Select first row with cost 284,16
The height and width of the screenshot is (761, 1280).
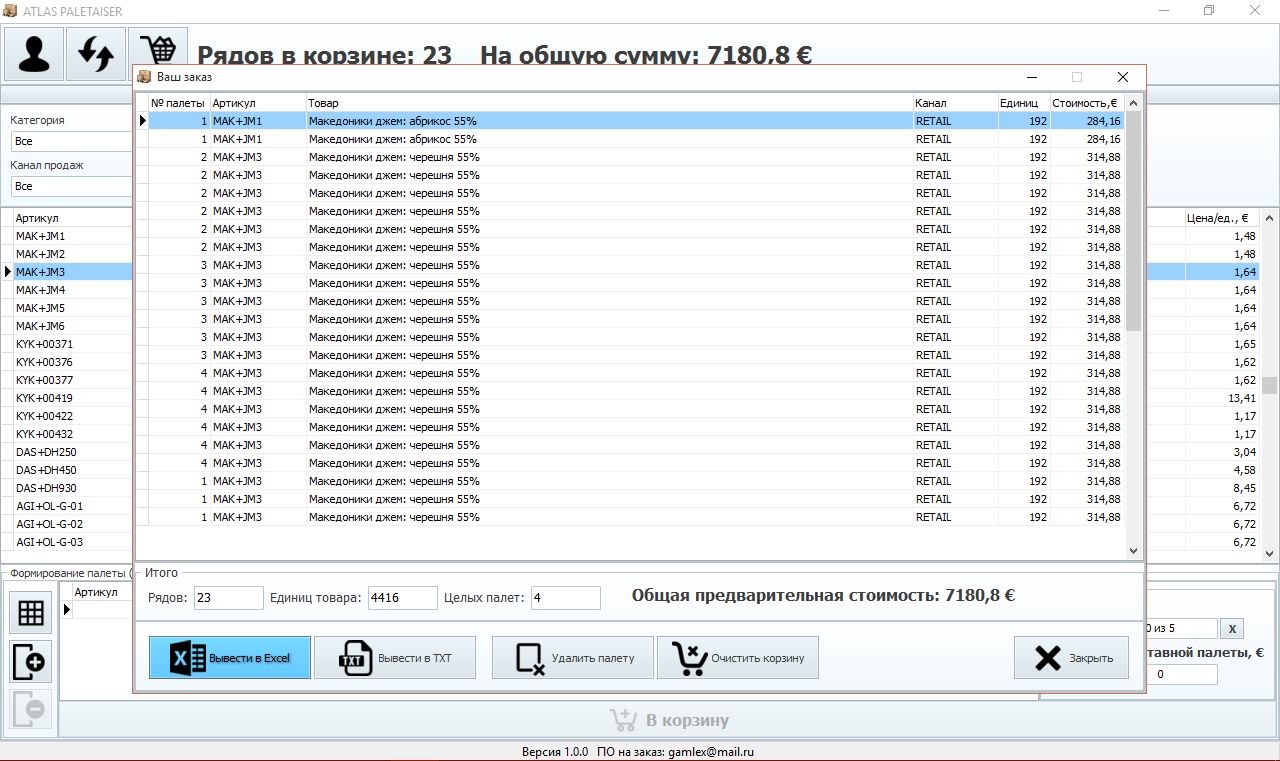tap(636, 121)
